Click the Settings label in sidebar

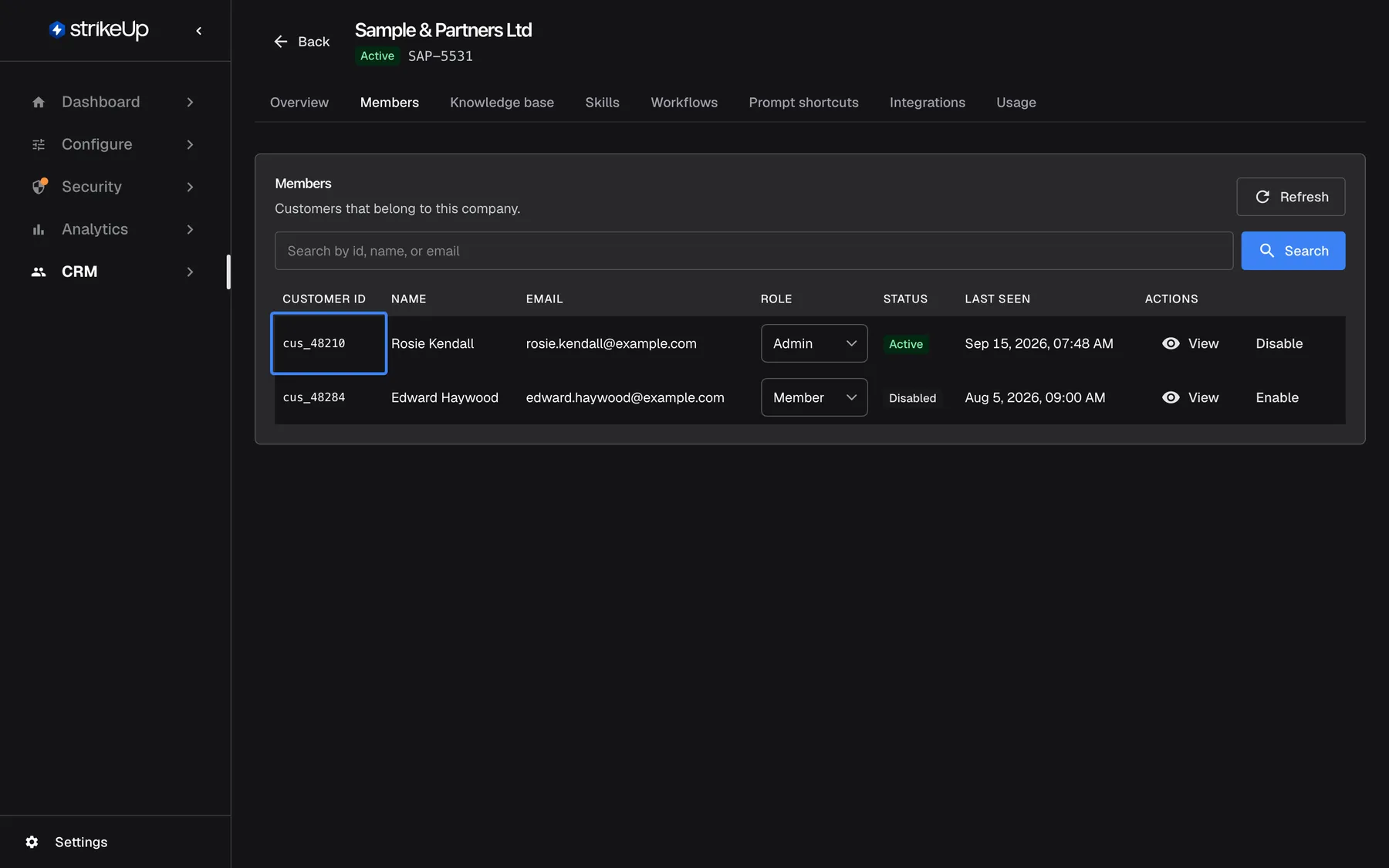pos(81,842)
